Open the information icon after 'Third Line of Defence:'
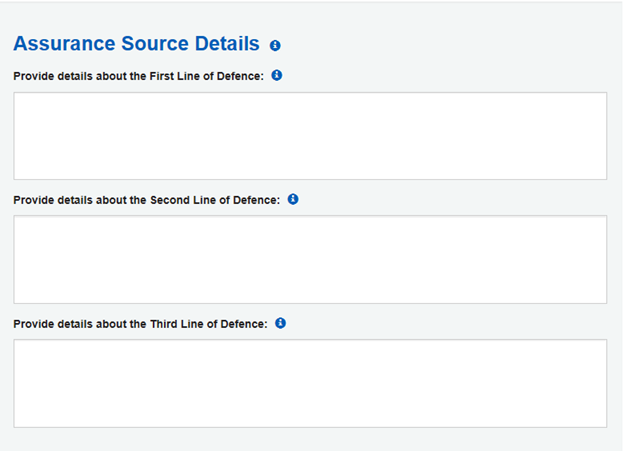 [281, 323]
